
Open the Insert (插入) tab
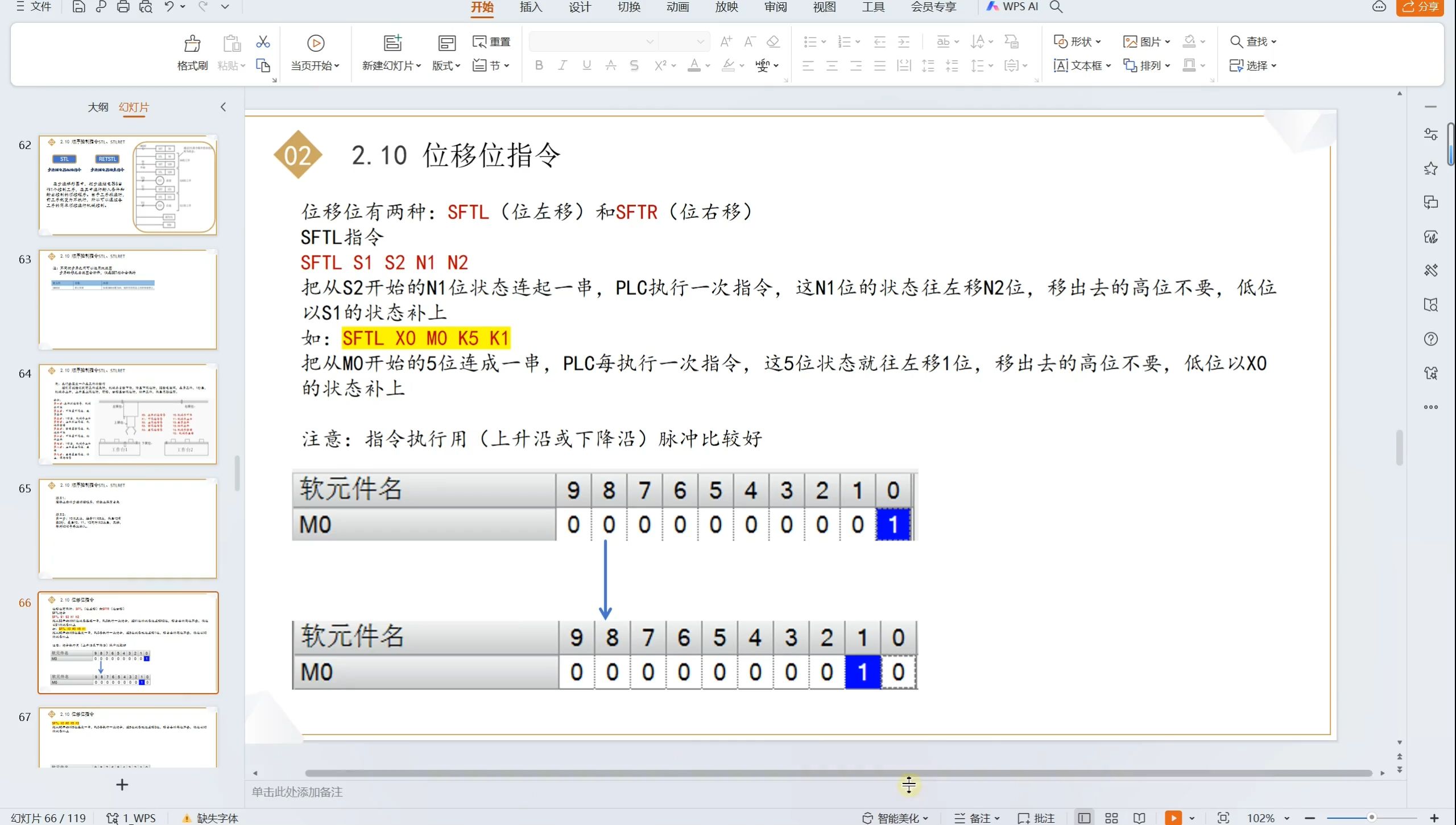point(531,7)
